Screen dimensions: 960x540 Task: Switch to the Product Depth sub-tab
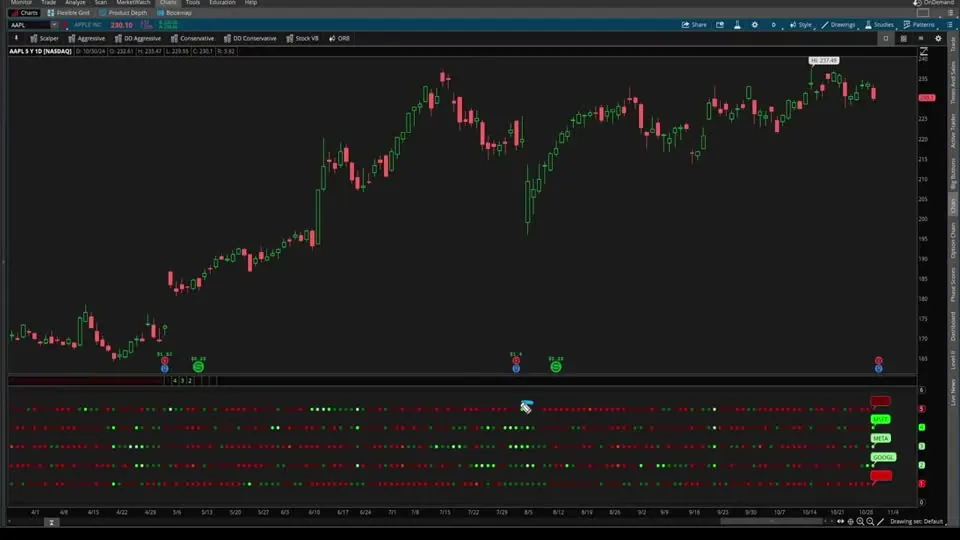tap(123, 13)
